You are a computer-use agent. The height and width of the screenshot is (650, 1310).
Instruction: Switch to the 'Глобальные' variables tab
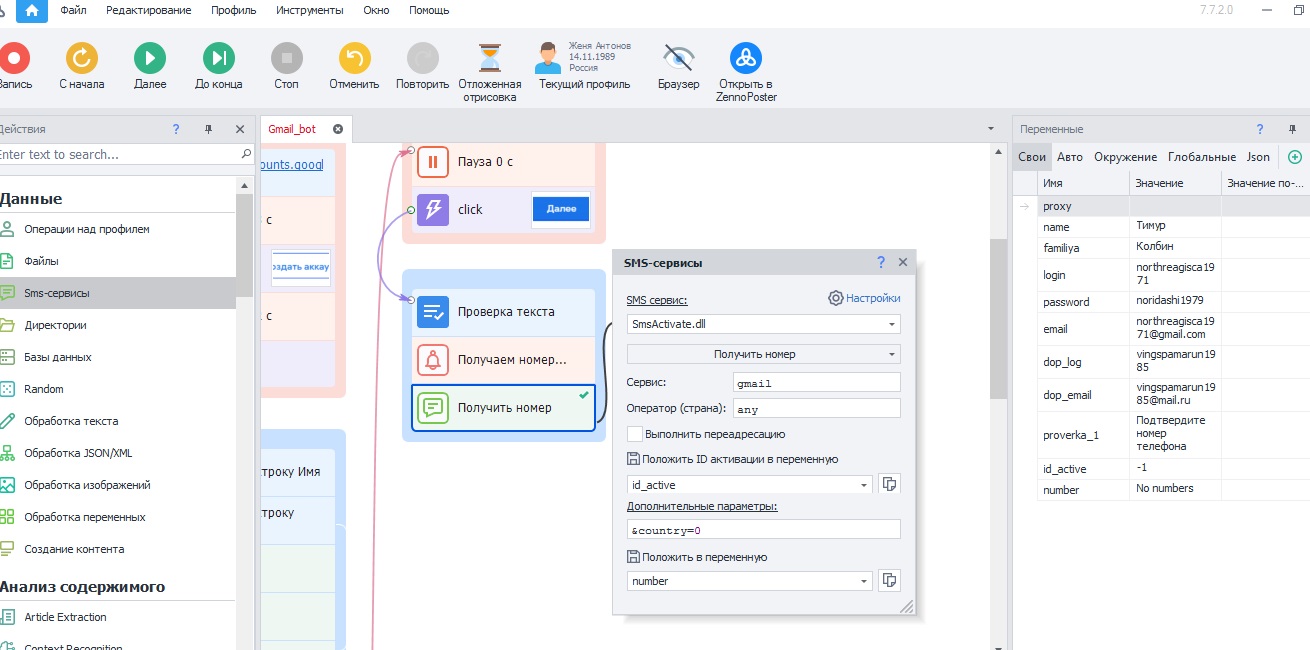click(x=1201, y=157)
